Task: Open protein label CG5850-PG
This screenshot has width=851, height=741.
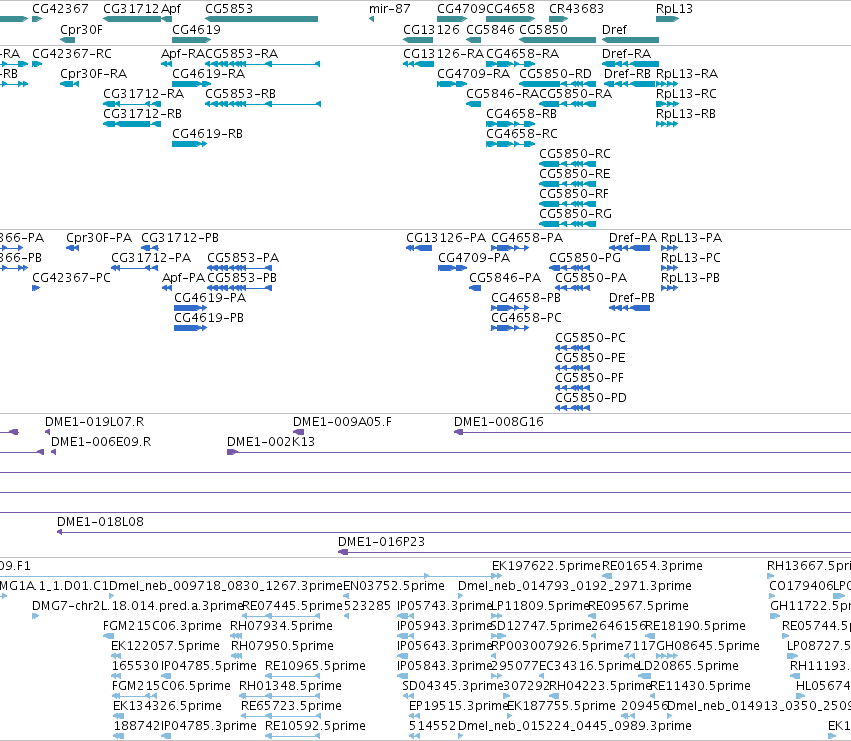Action: pyautogui.click(x=585, y=258)
